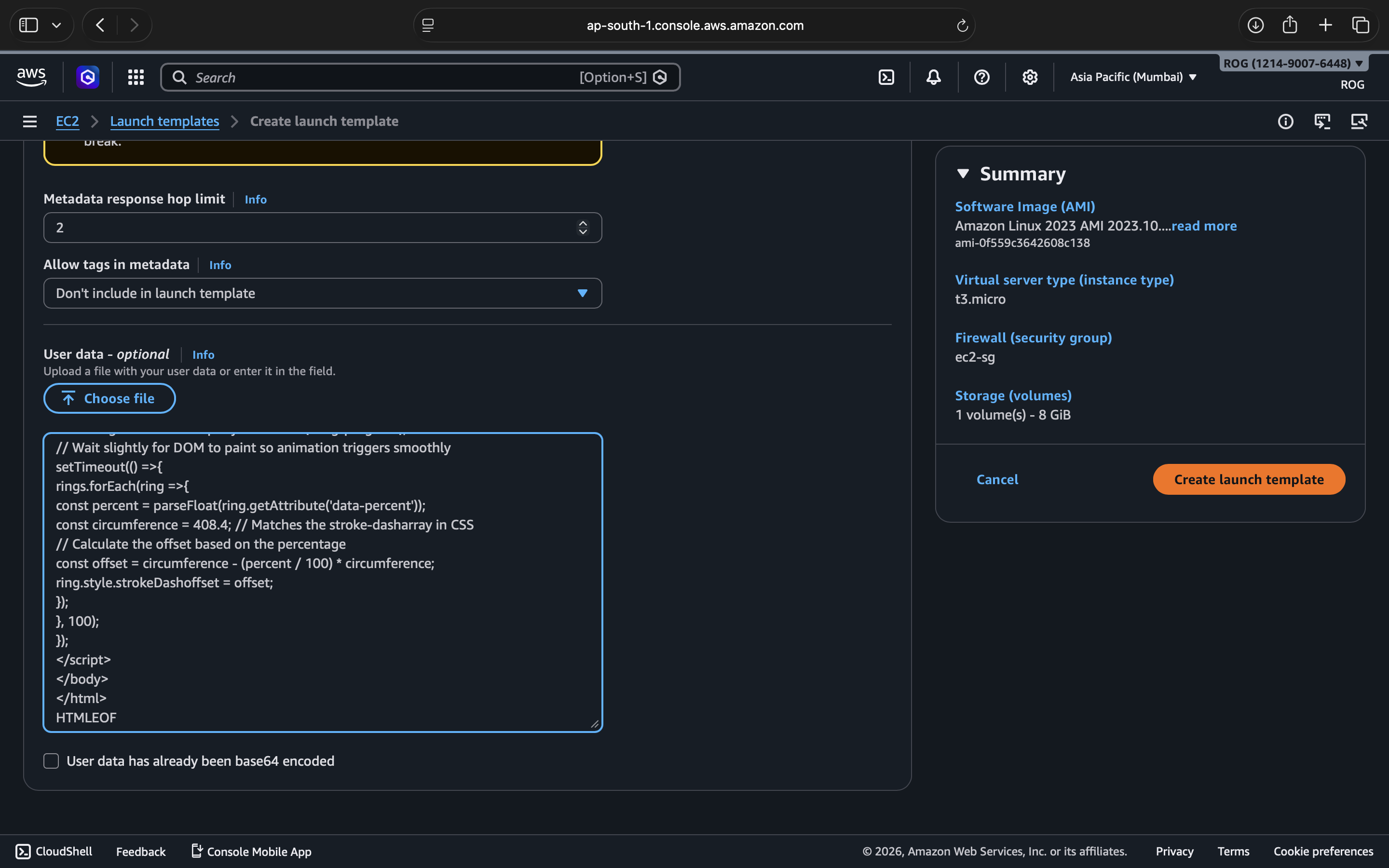The image size is (1389, 868).
Task: Click the Create launch template button
Action: [x=1248, y=479]
